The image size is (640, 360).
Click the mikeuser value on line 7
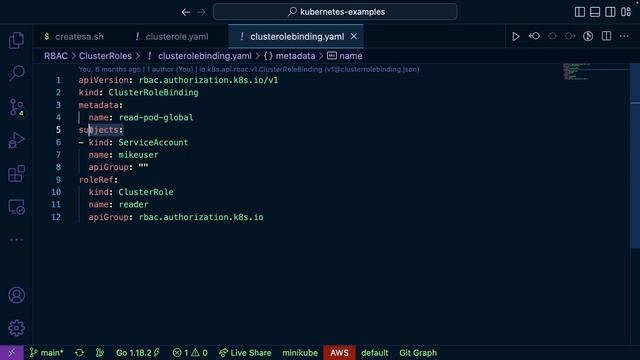click(138, 155)
